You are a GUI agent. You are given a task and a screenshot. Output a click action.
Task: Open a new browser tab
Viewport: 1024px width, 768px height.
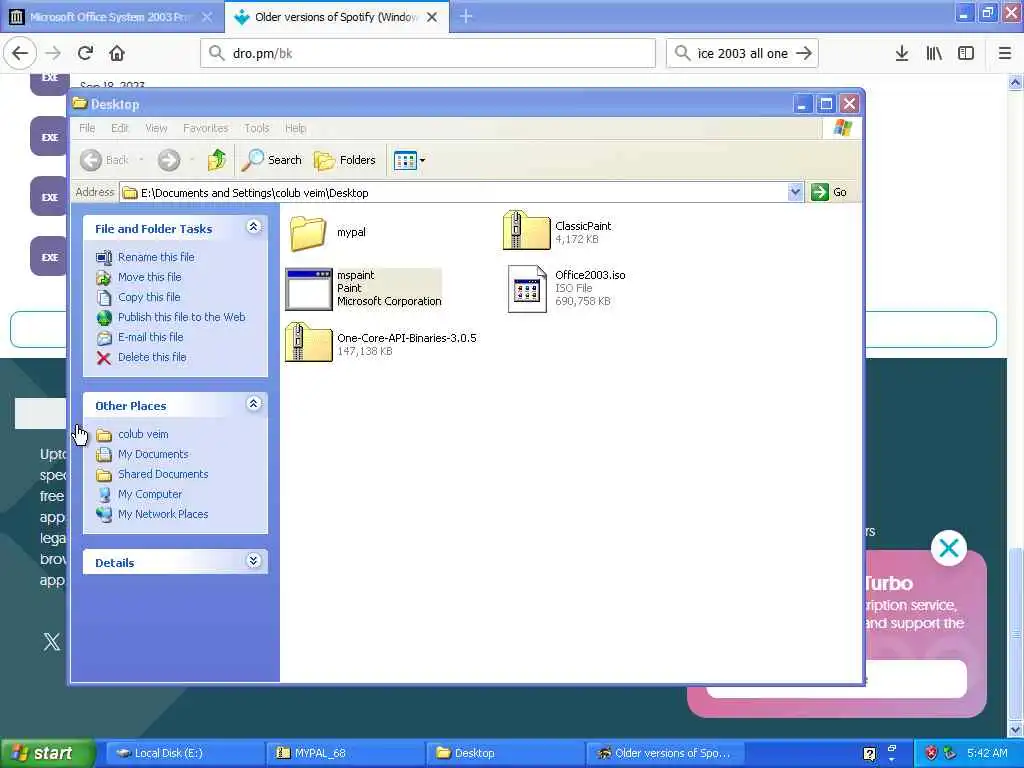click(466, 17)
